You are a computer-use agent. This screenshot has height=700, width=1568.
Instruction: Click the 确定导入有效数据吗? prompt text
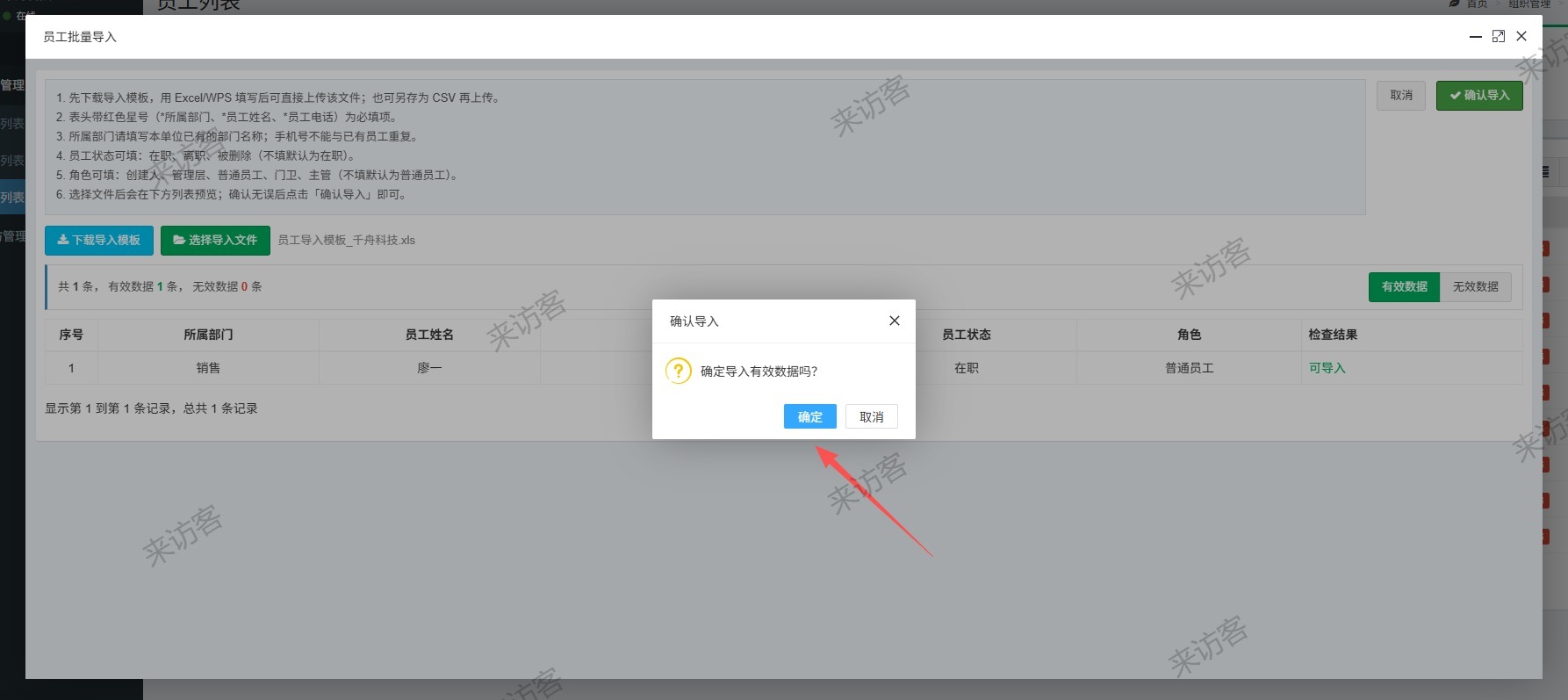click(x=759, y=372)
